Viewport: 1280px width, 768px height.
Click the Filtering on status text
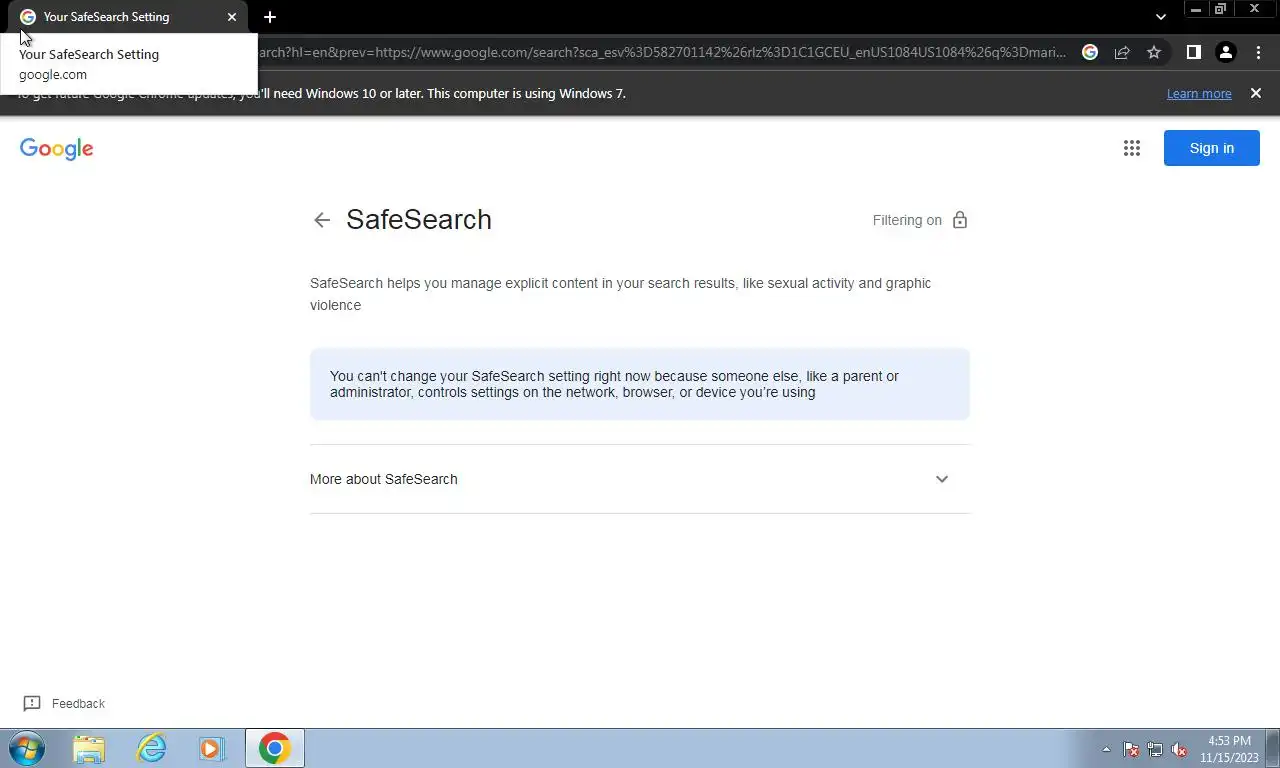[x=907, y=220]
